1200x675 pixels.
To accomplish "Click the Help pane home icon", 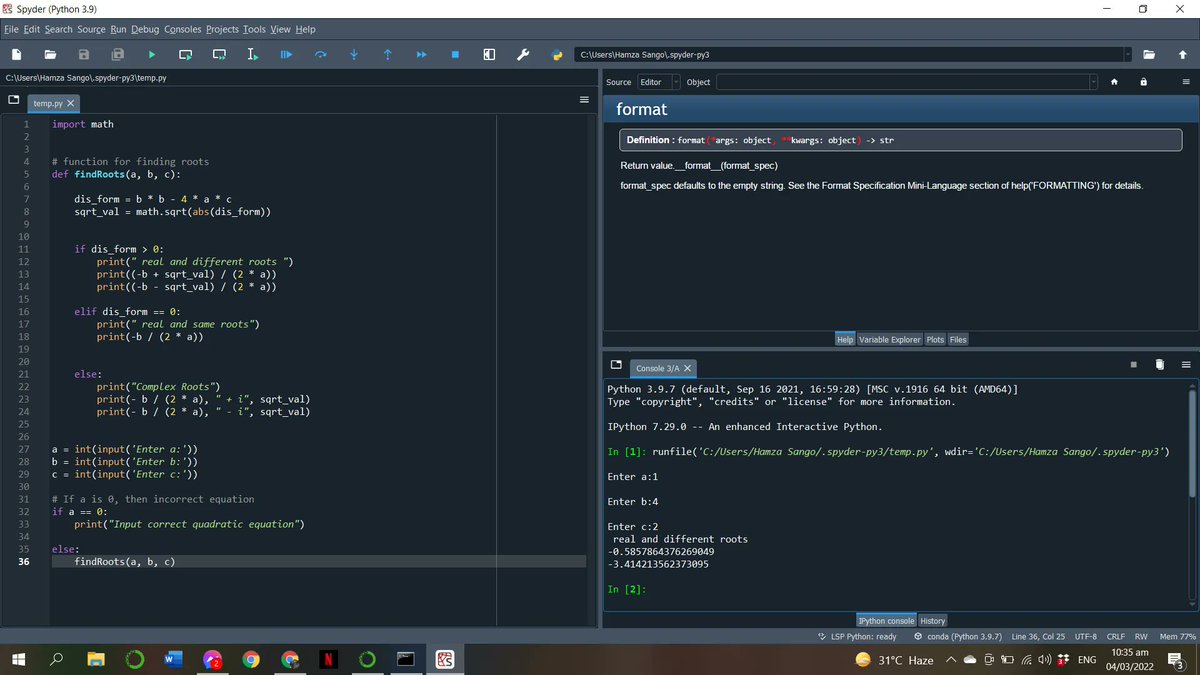I will (1114, 82).
